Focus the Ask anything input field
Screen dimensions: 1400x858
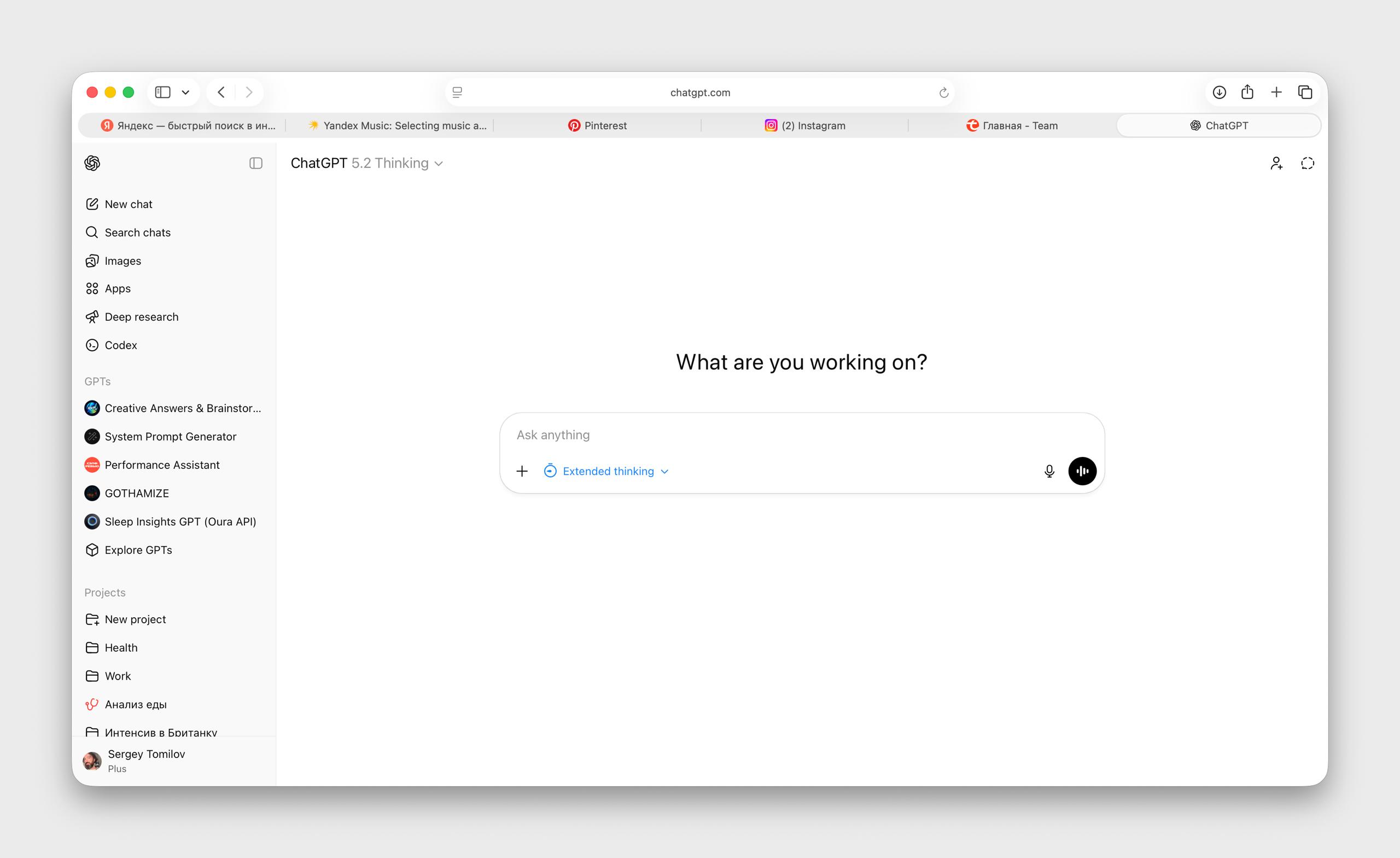pyautogui.click(x=802, y=435)
